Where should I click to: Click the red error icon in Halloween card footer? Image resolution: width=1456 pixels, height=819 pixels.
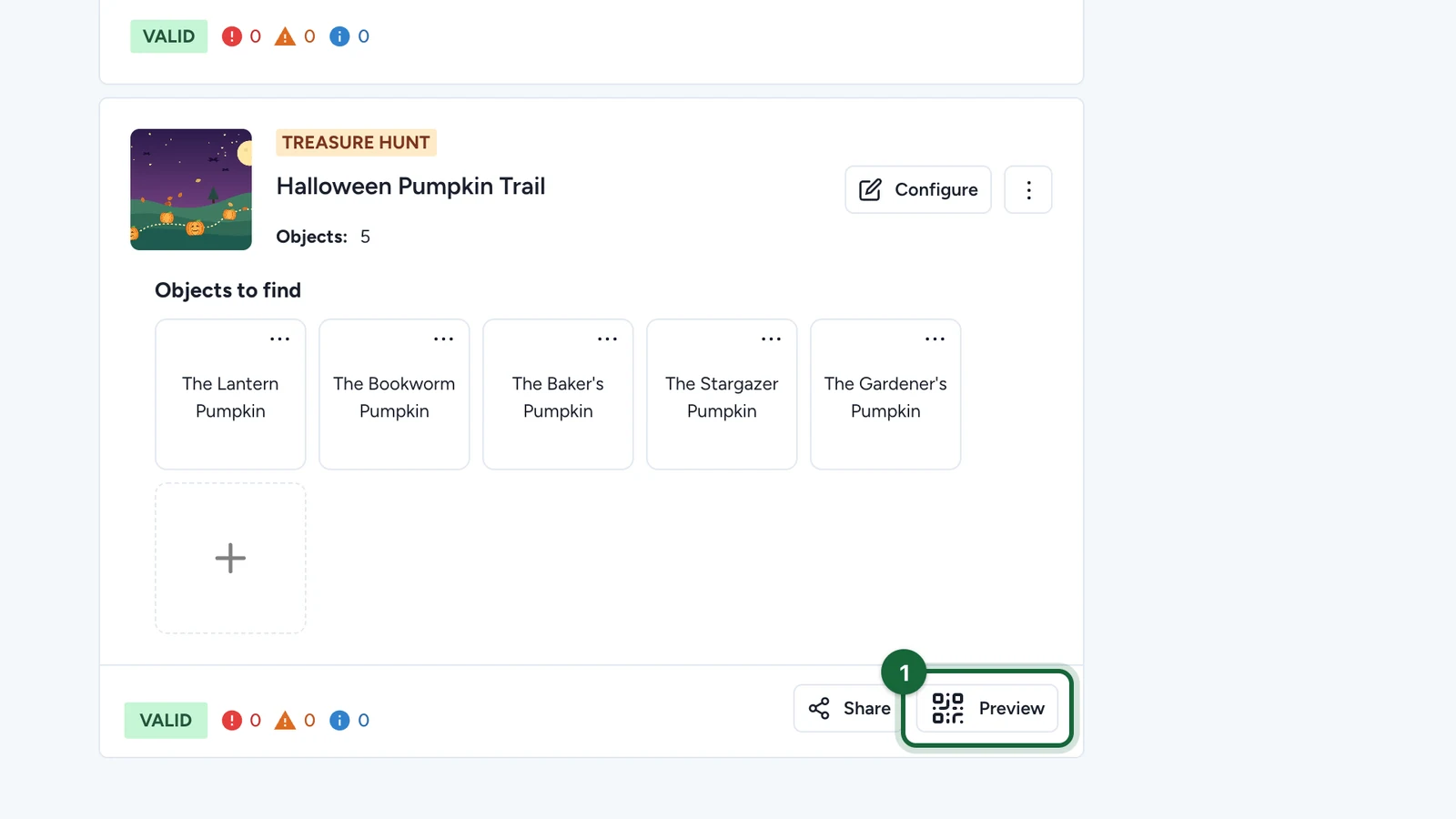pos(232,720)
